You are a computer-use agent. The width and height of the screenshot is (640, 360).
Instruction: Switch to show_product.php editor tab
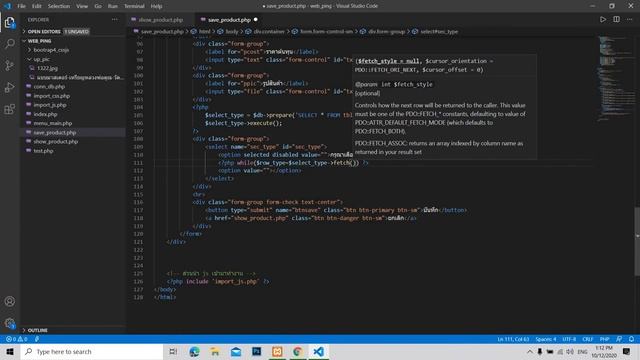pyautogui.click(x=160, y=20)
